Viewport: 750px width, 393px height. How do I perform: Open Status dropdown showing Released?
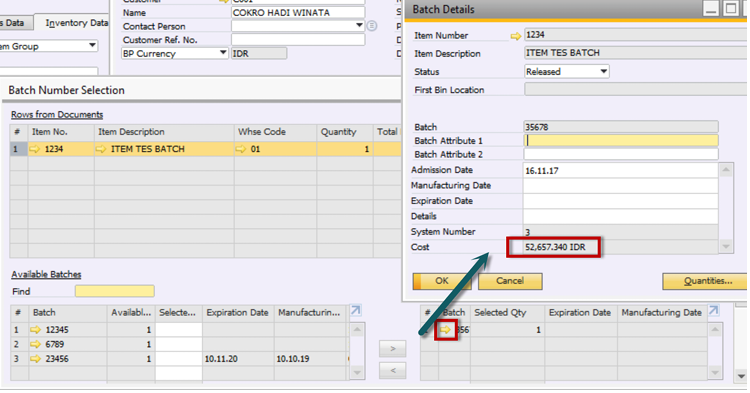click(x=604, y=72)
